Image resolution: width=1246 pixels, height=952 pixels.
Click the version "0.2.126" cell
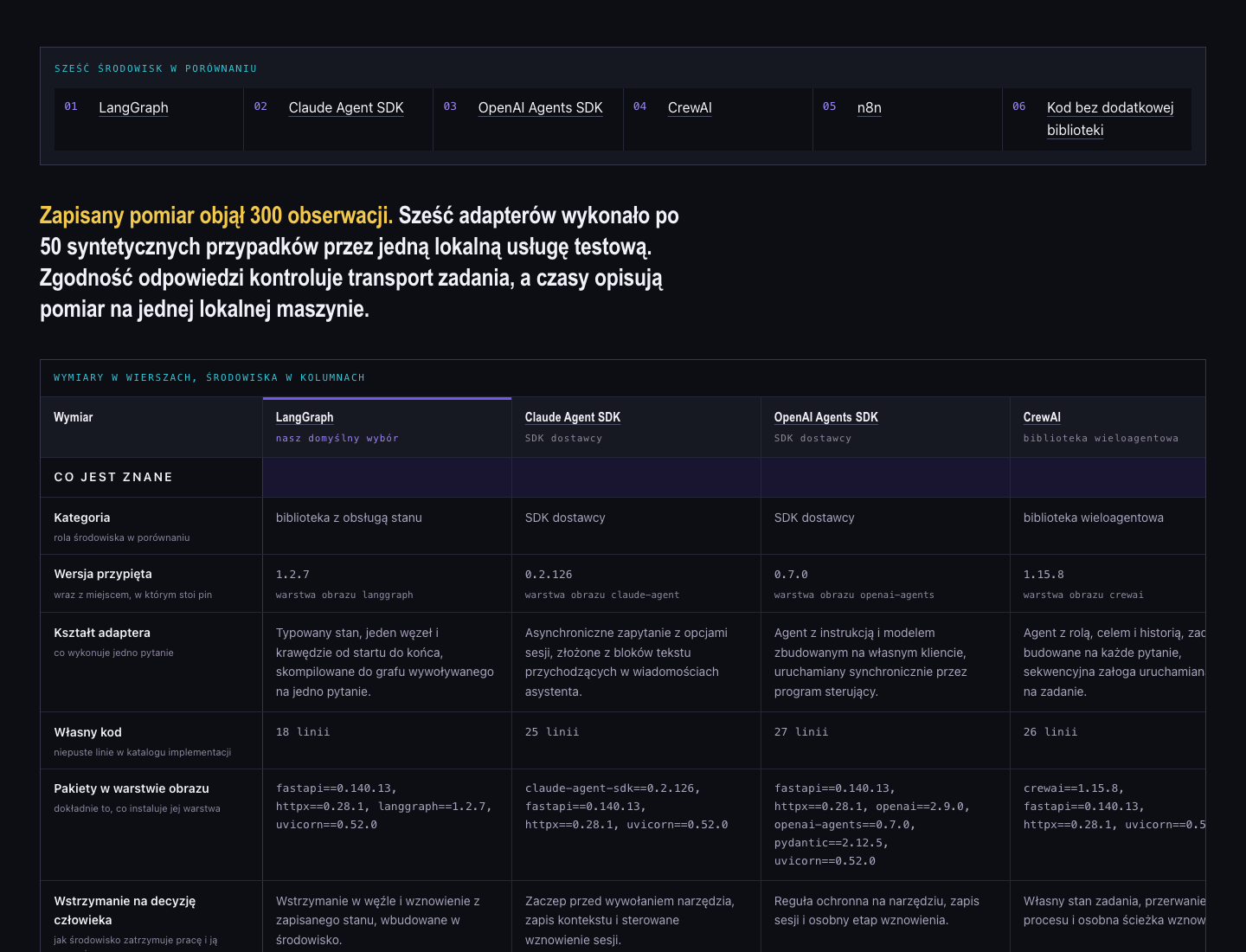549,575
